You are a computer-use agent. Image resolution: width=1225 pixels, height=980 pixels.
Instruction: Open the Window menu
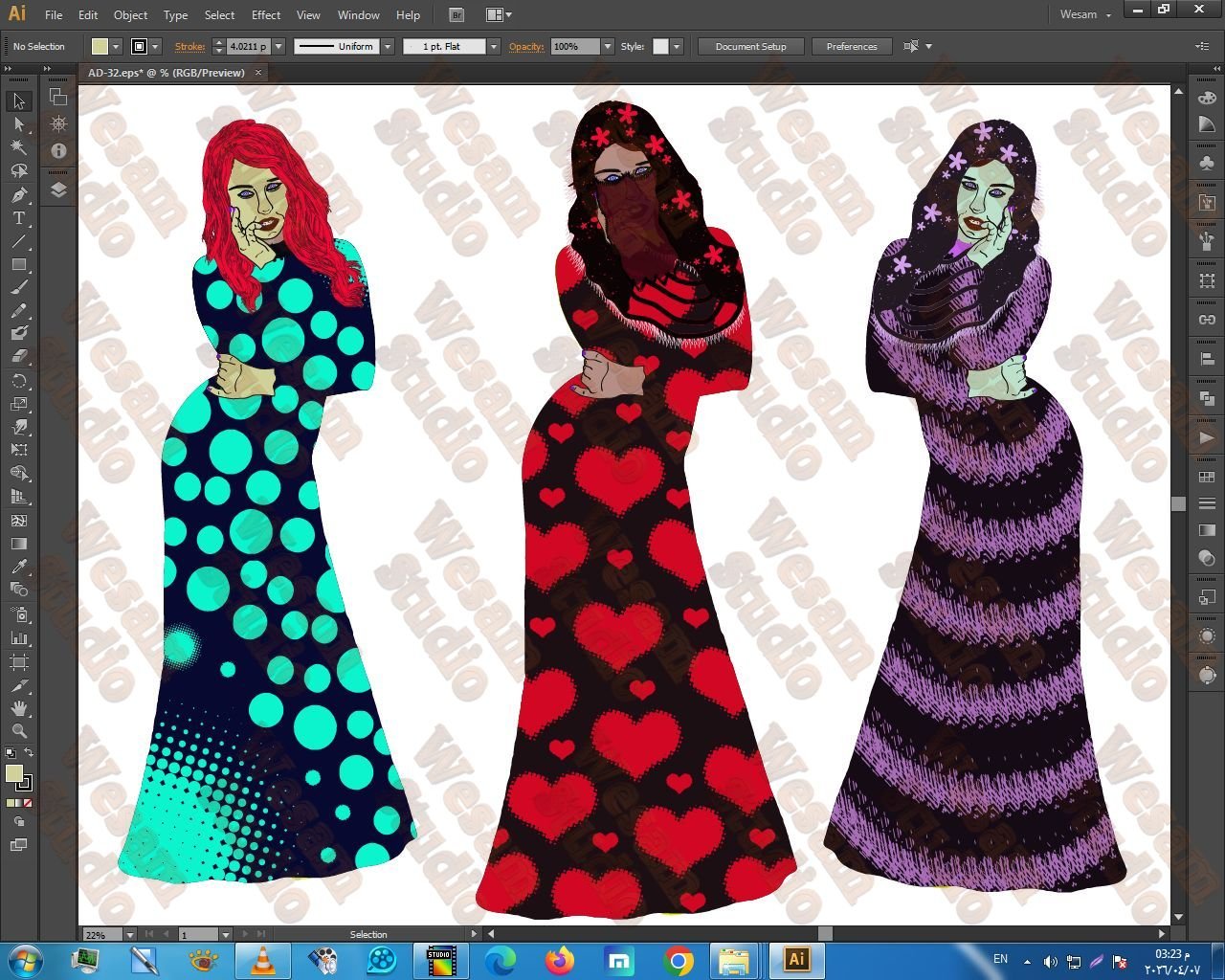pos(359,15)
